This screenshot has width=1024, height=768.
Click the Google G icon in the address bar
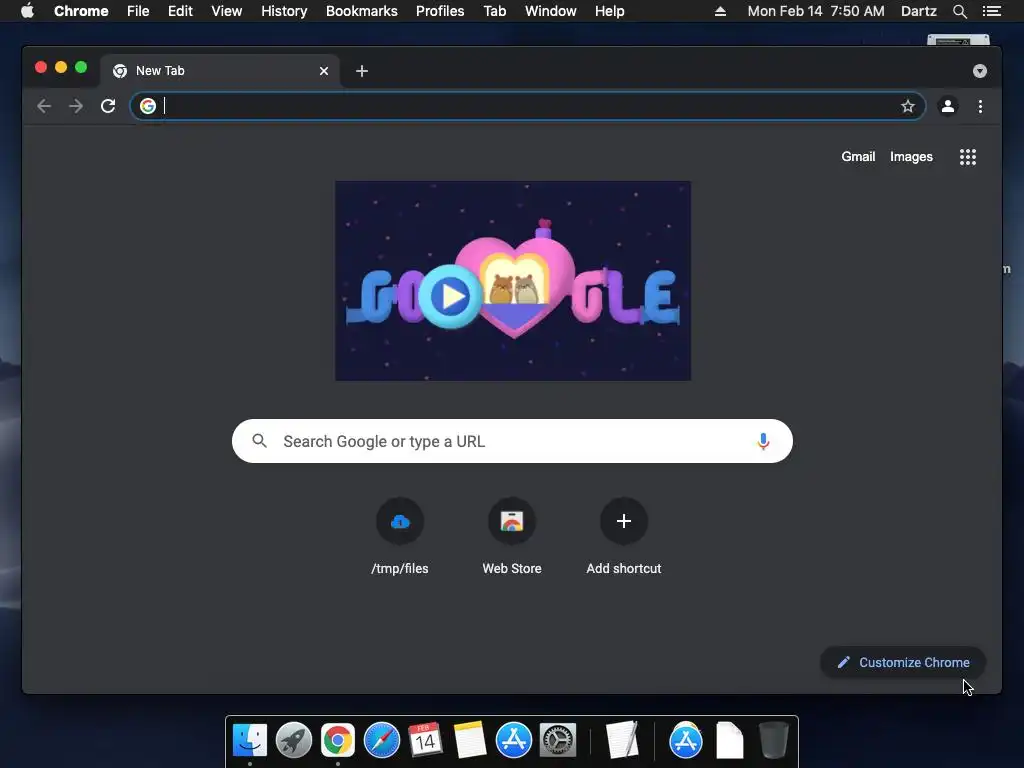pyautogui.click(x=148, y=106)
